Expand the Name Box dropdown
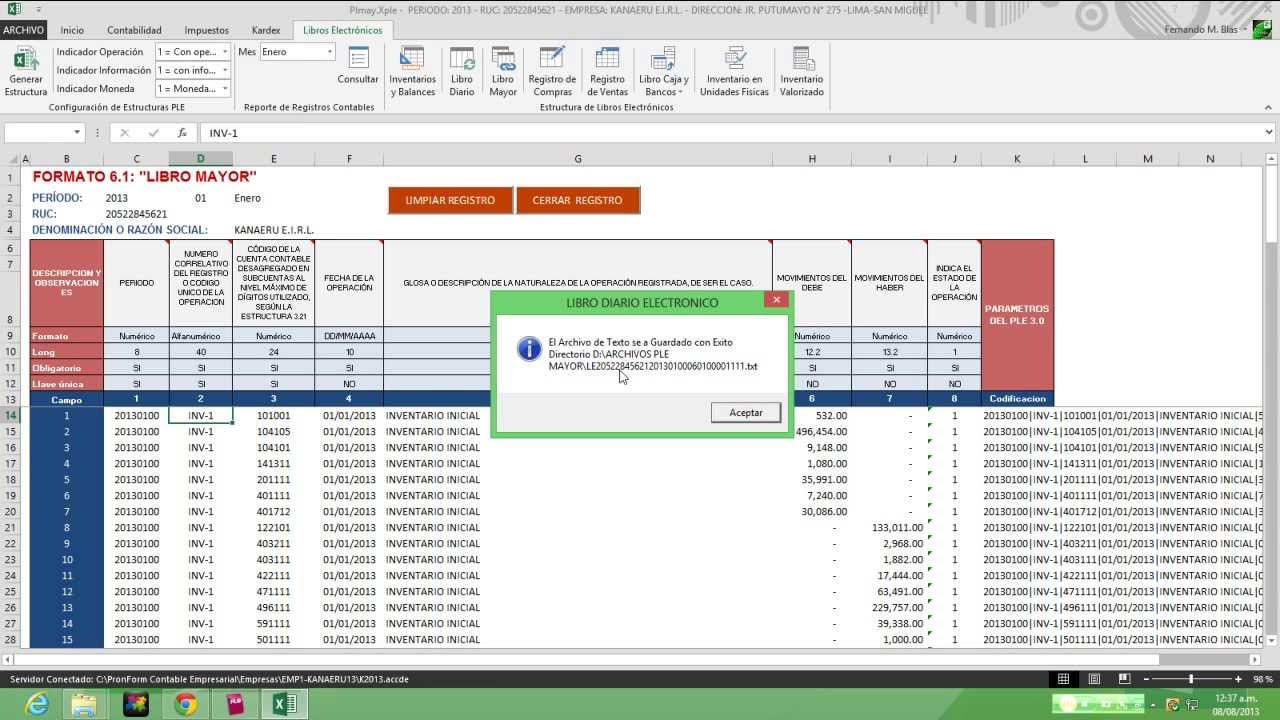1280x720 pixels. (77, 133)
